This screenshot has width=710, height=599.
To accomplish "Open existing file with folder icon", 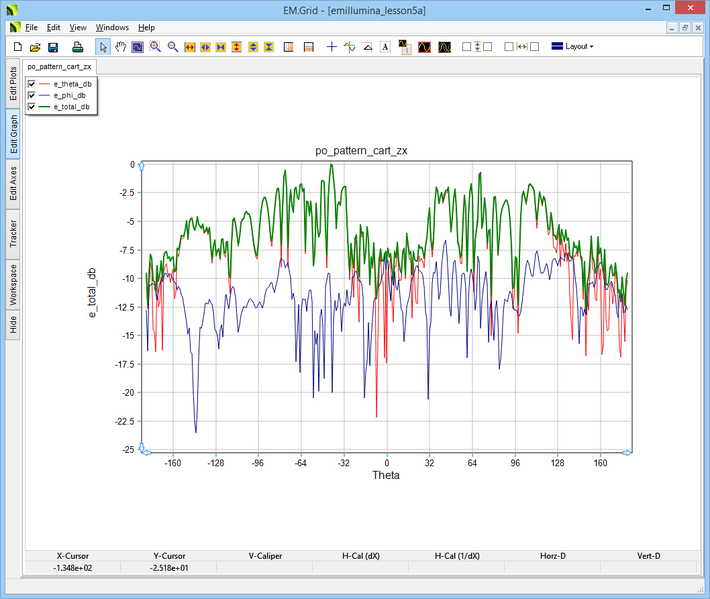I will click(35, 47).
